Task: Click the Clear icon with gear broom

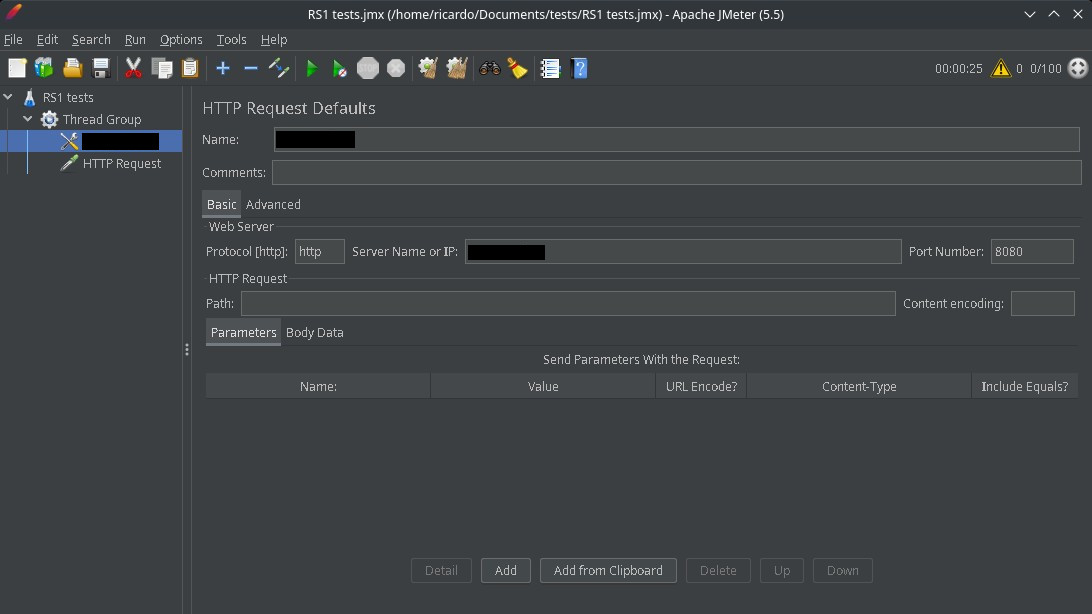Action: point(428,68)
